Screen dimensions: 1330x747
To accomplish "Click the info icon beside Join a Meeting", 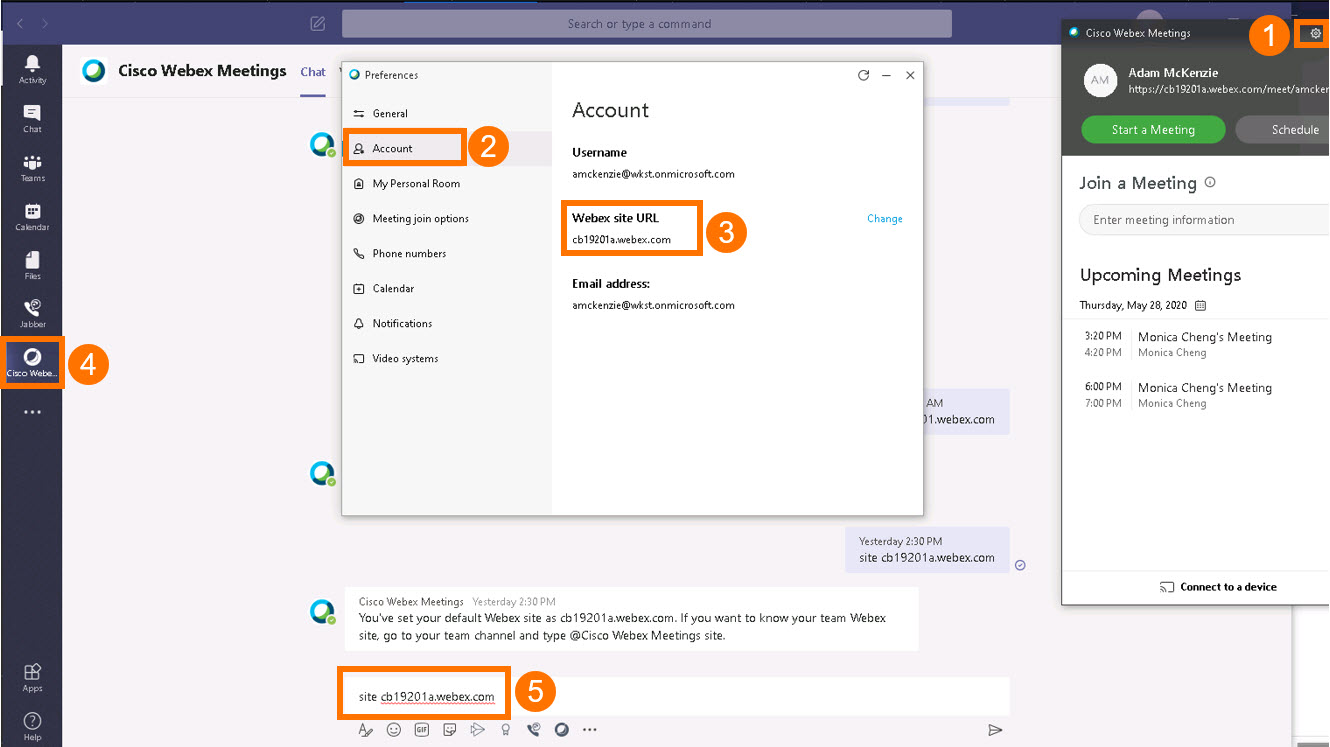I will (x=1210, y=183).
